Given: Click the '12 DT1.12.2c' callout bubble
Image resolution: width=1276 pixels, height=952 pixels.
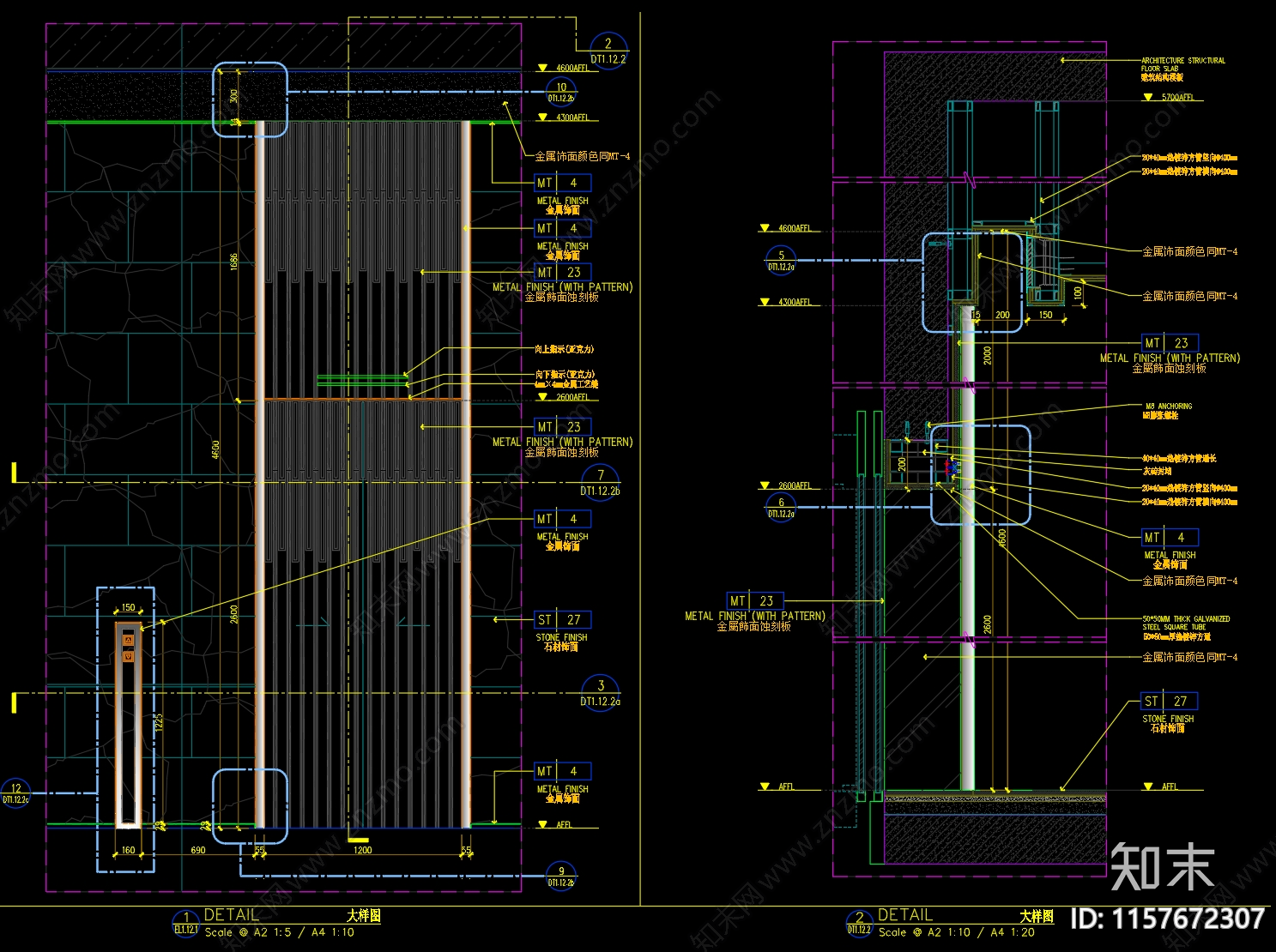Looking at the screenshot, I should 15,793.
